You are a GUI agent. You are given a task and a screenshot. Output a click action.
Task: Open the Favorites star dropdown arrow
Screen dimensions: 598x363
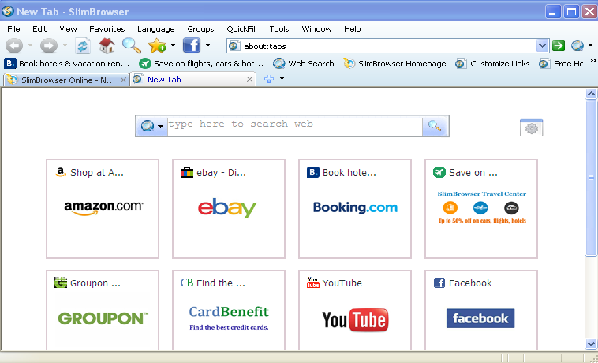point(173,45)
